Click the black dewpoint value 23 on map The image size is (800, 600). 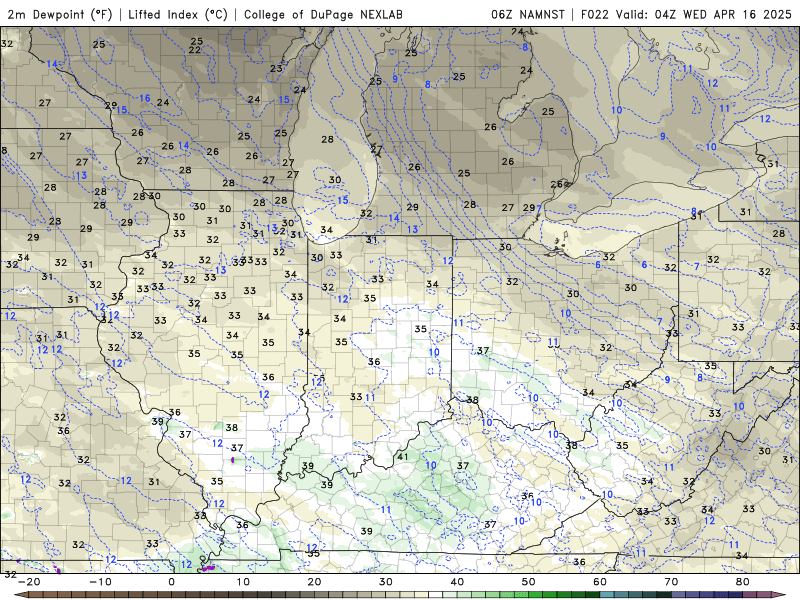pos(276,68)
